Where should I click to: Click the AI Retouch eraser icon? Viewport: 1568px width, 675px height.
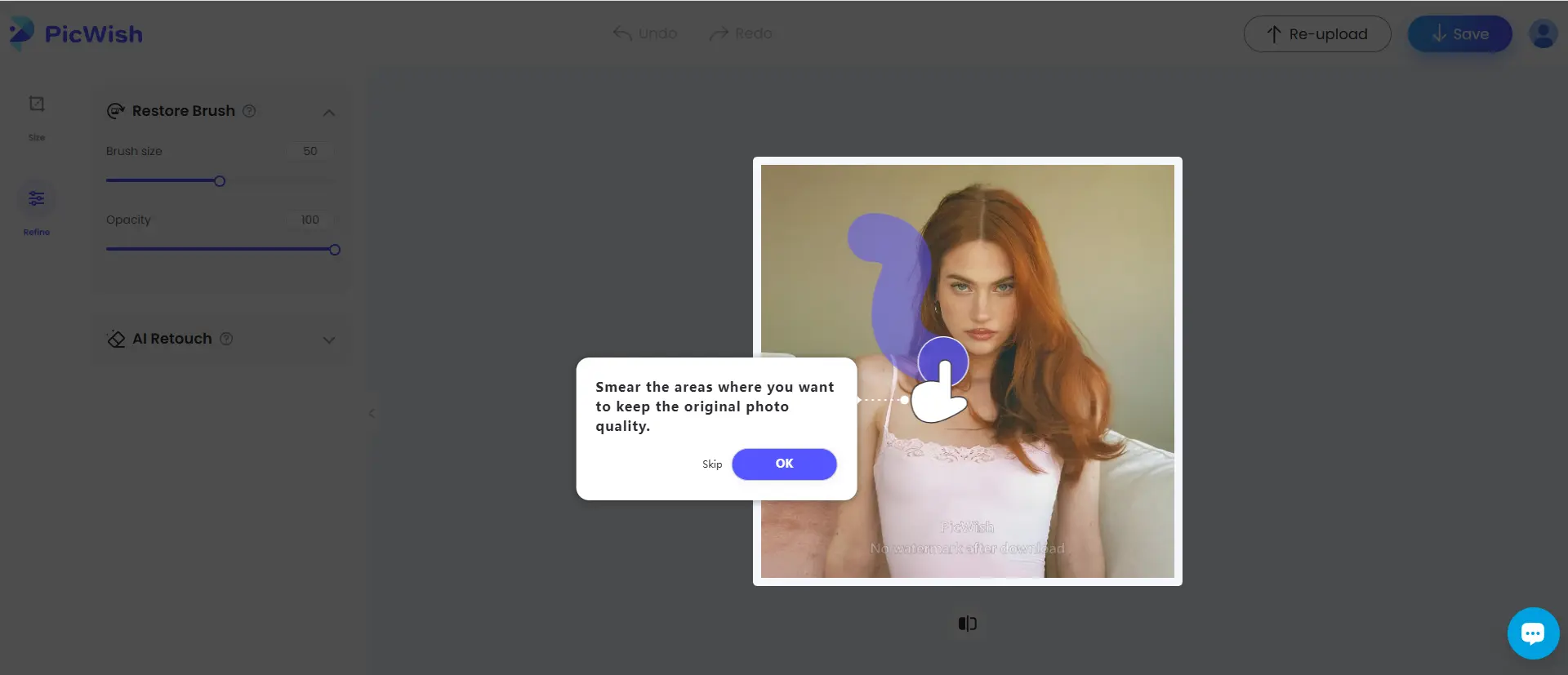(116, 339)
